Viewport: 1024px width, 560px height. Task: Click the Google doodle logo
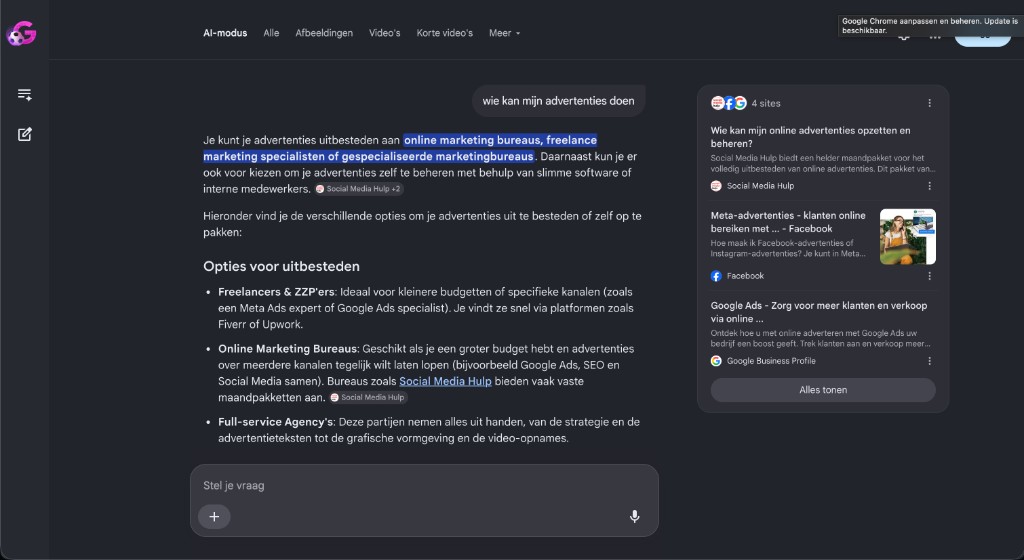pos(22,33)
